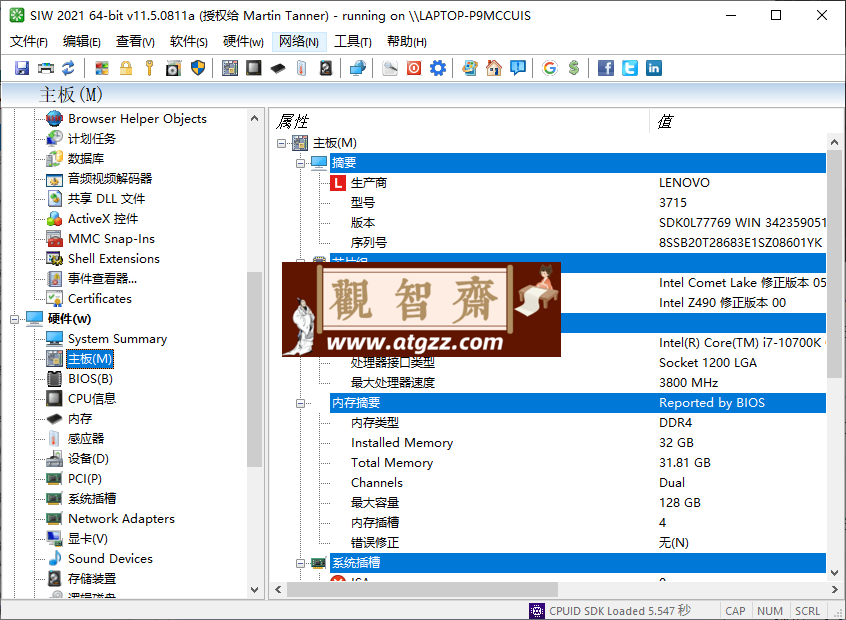Open the 工具(T) menu
The image size is (846, 620).
[x=353, y=42]
